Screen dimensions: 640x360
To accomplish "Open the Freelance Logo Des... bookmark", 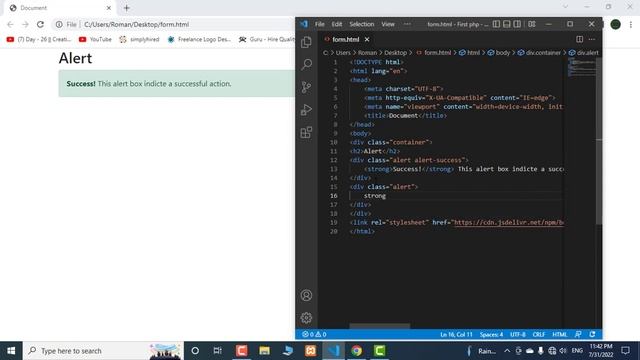I will [199, 39].
